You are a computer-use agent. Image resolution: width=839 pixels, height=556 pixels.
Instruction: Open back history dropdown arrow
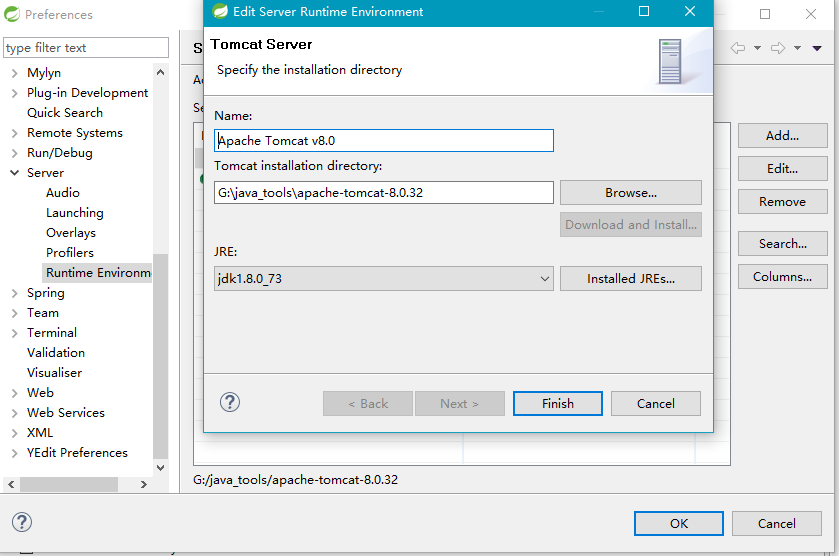[x=757, y=48]
